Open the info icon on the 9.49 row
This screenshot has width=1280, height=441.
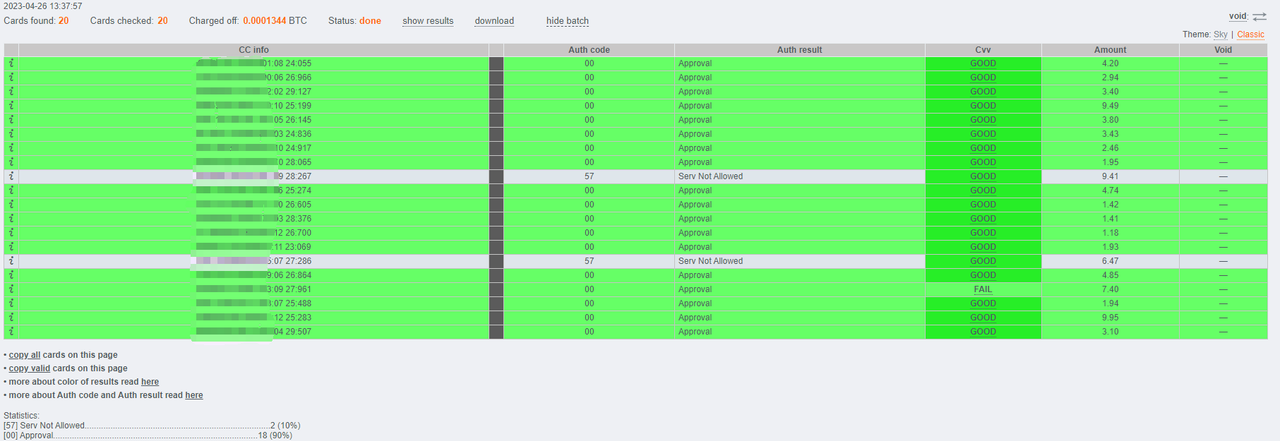coord(11,105)
